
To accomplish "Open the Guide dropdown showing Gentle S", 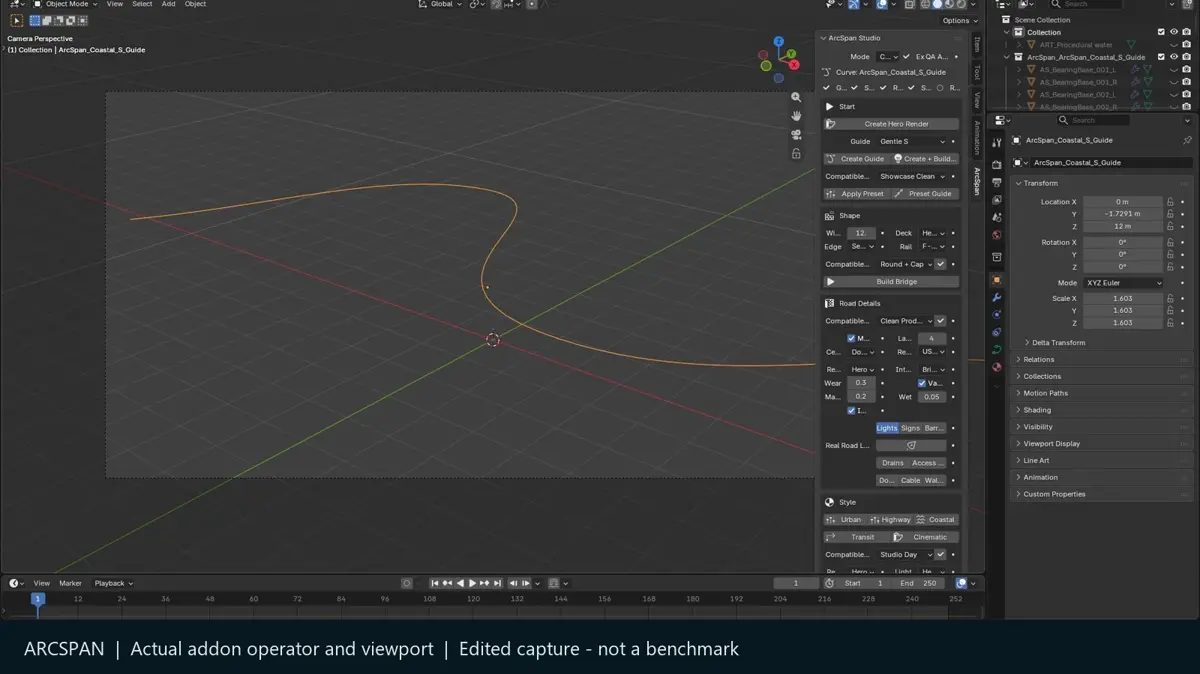I will pyautogui.click(x=911, y=142).
